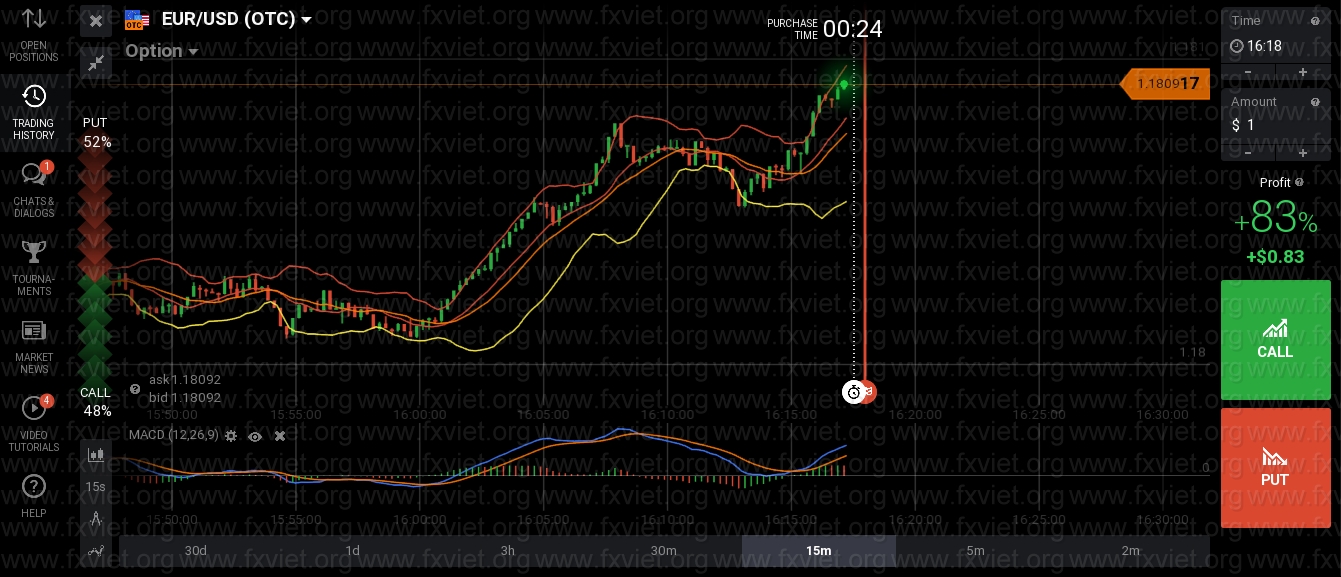
Task: Open the indicators line-graph icon
Action: click(x=96, y=550)
